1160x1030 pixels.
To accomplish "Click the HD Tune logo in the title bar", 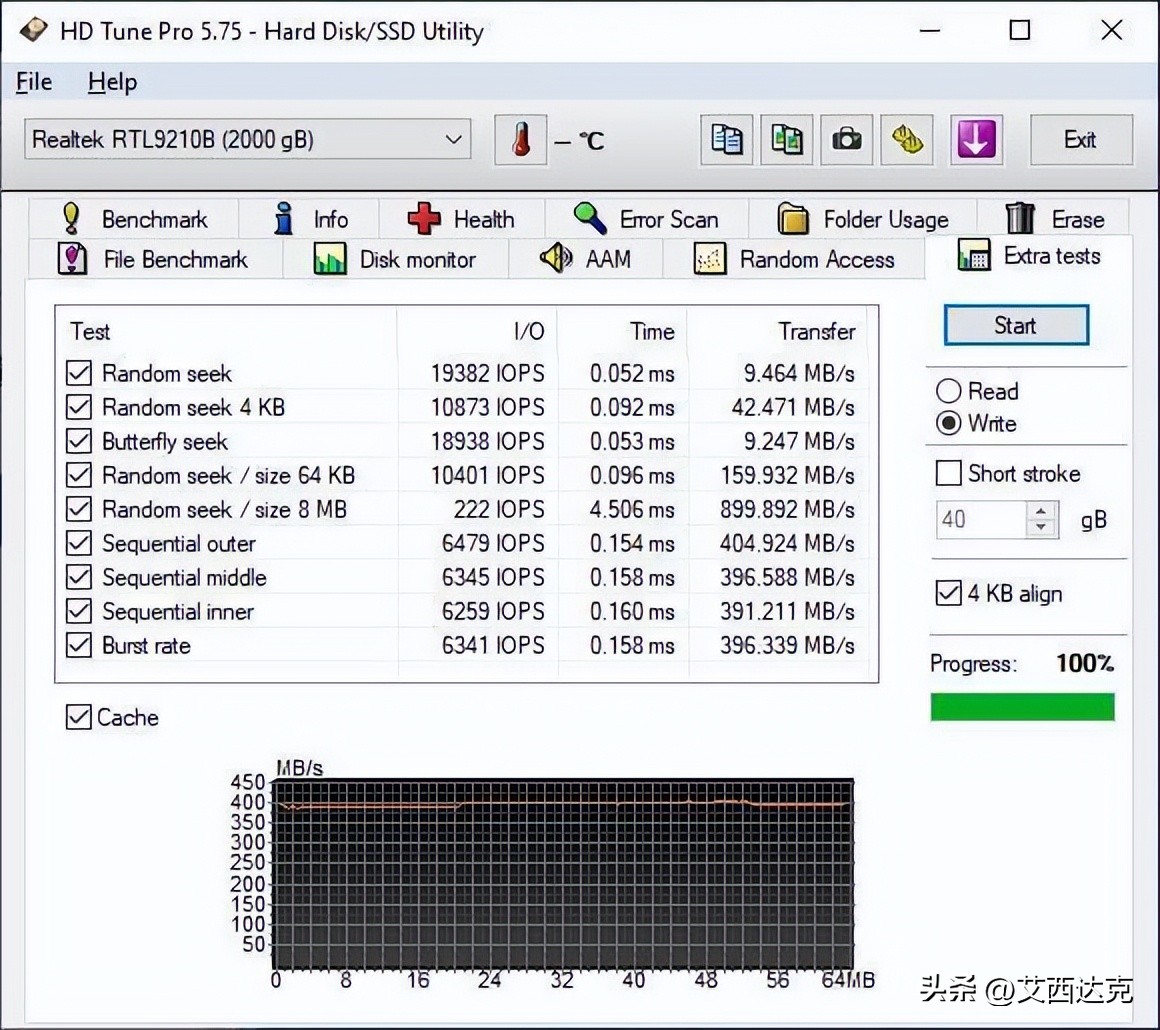I will point(33,30).
